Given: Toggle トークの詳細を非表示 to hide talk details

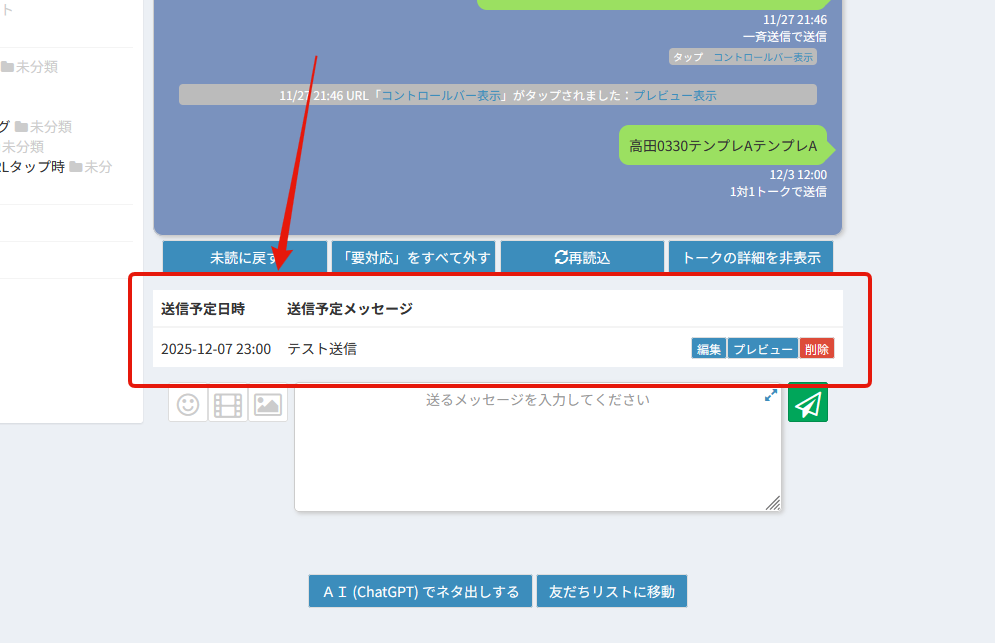Looking at the screenshot, I should point(750,257).
